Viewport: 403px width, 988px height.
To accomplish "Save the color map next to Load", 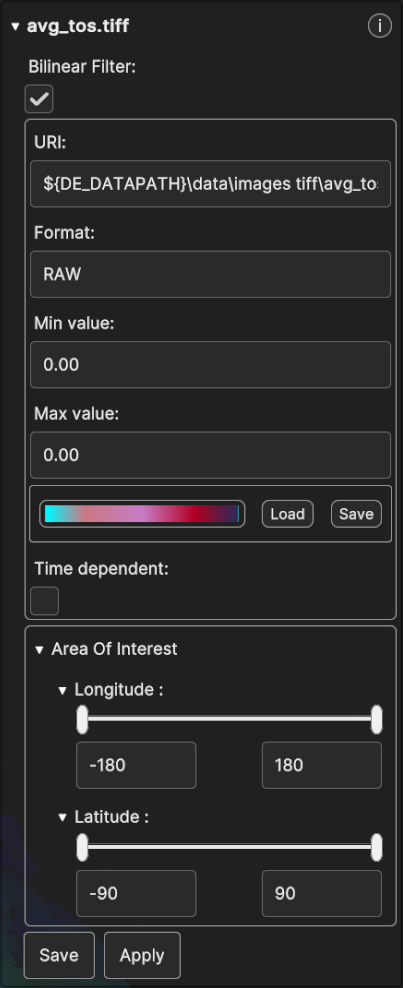I will tap(356, 514).
